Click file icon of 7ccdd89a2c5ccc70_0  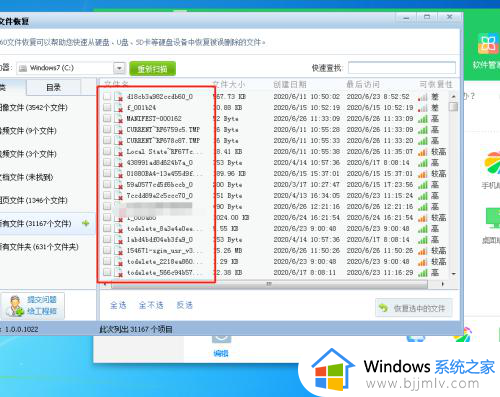tap(118, 196)
